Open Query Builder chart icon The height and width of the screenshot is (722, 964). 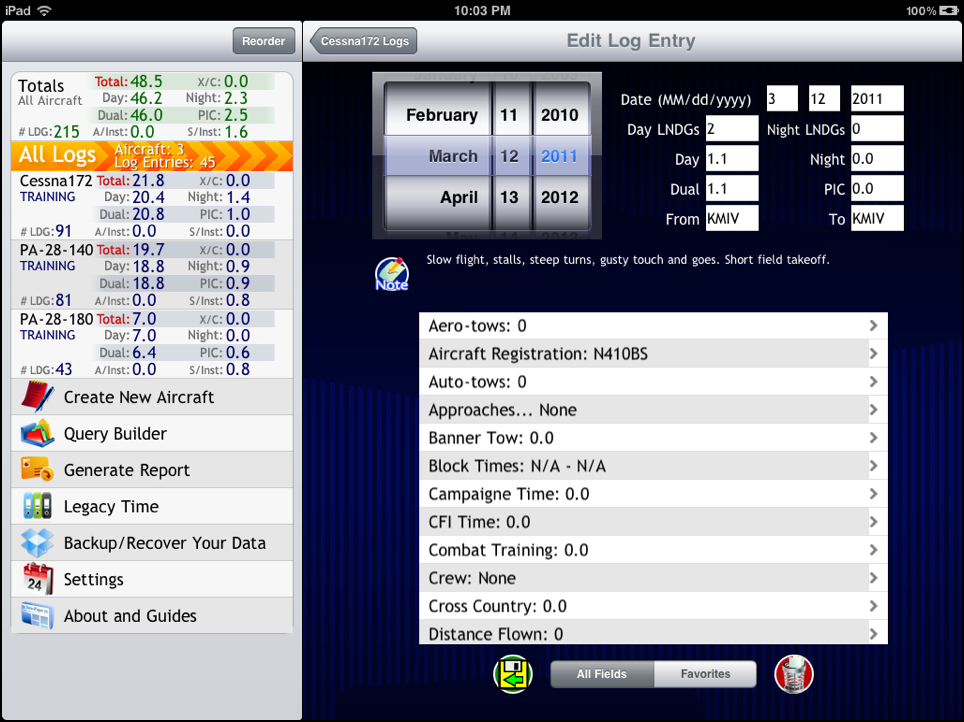(38, 434)
